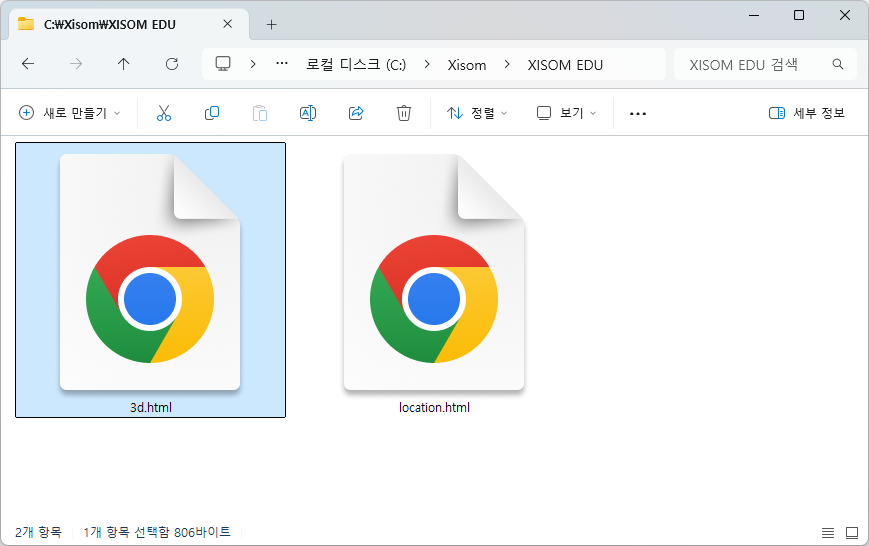
Task: Add a new Explorer tab
Action: coord(271,24)
